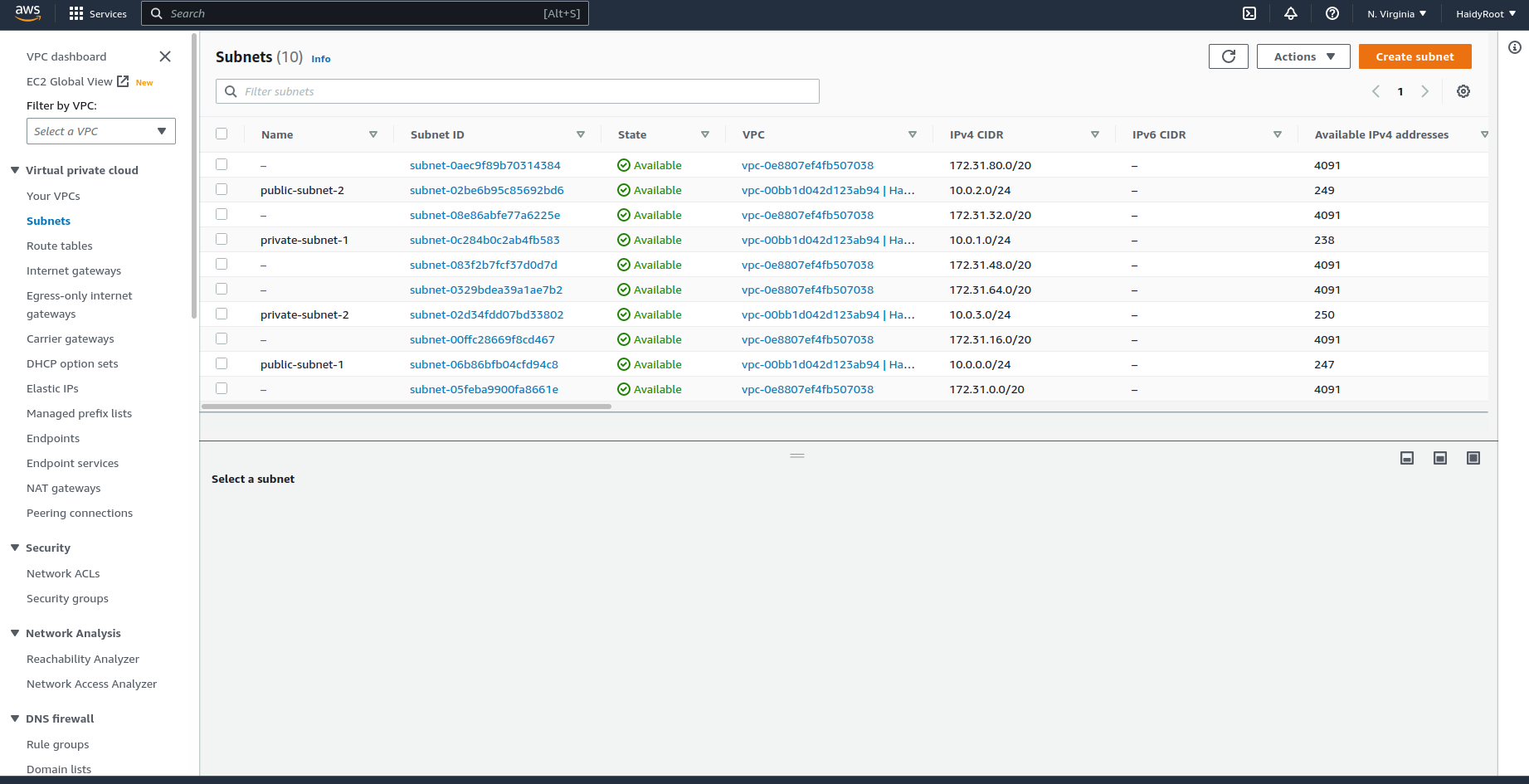Screen dimensions: 1529x784
Task: Open the Services menu
Action: tap(97, 13)
